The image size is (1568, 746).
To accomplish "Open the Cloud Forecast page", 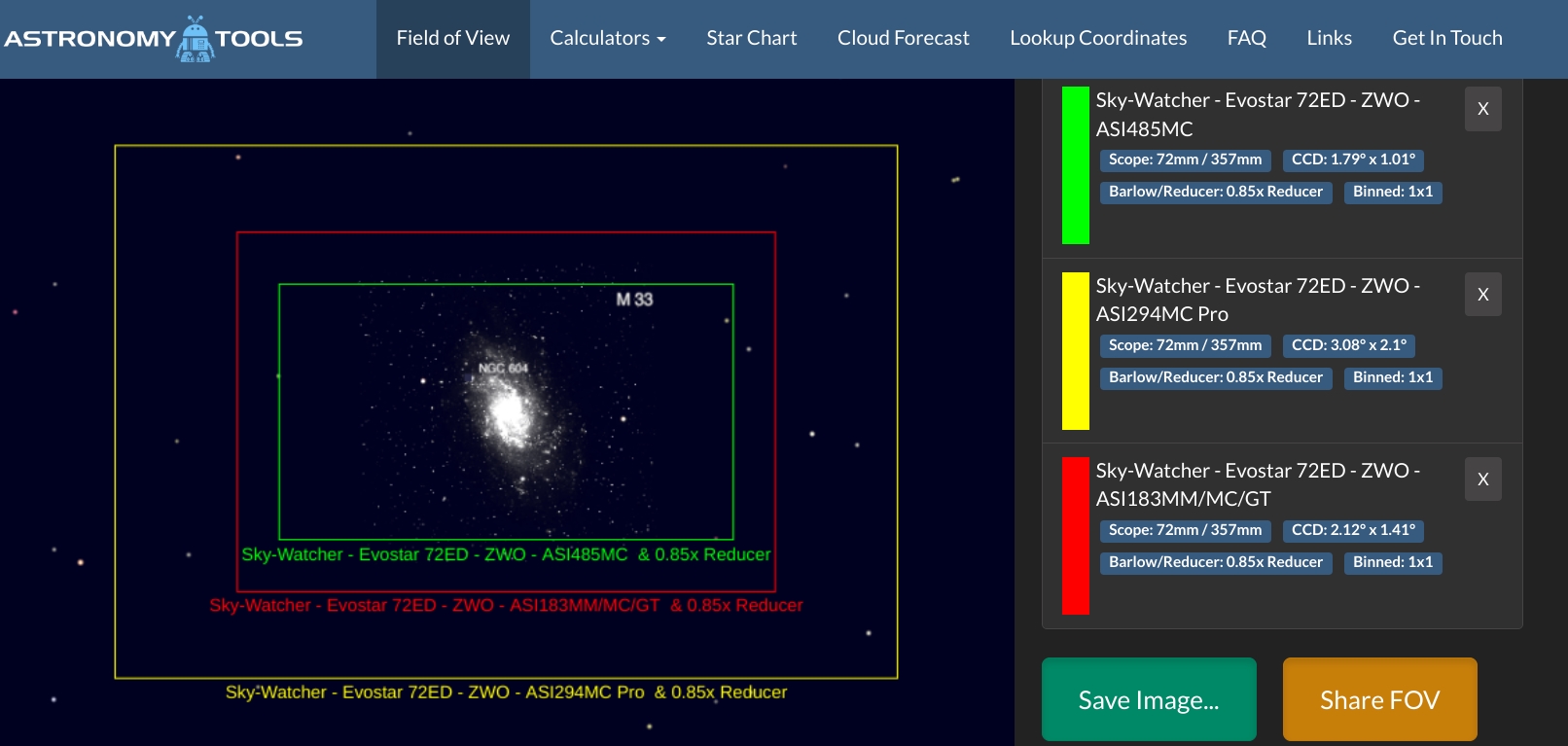I will click(x=903, y=39).
